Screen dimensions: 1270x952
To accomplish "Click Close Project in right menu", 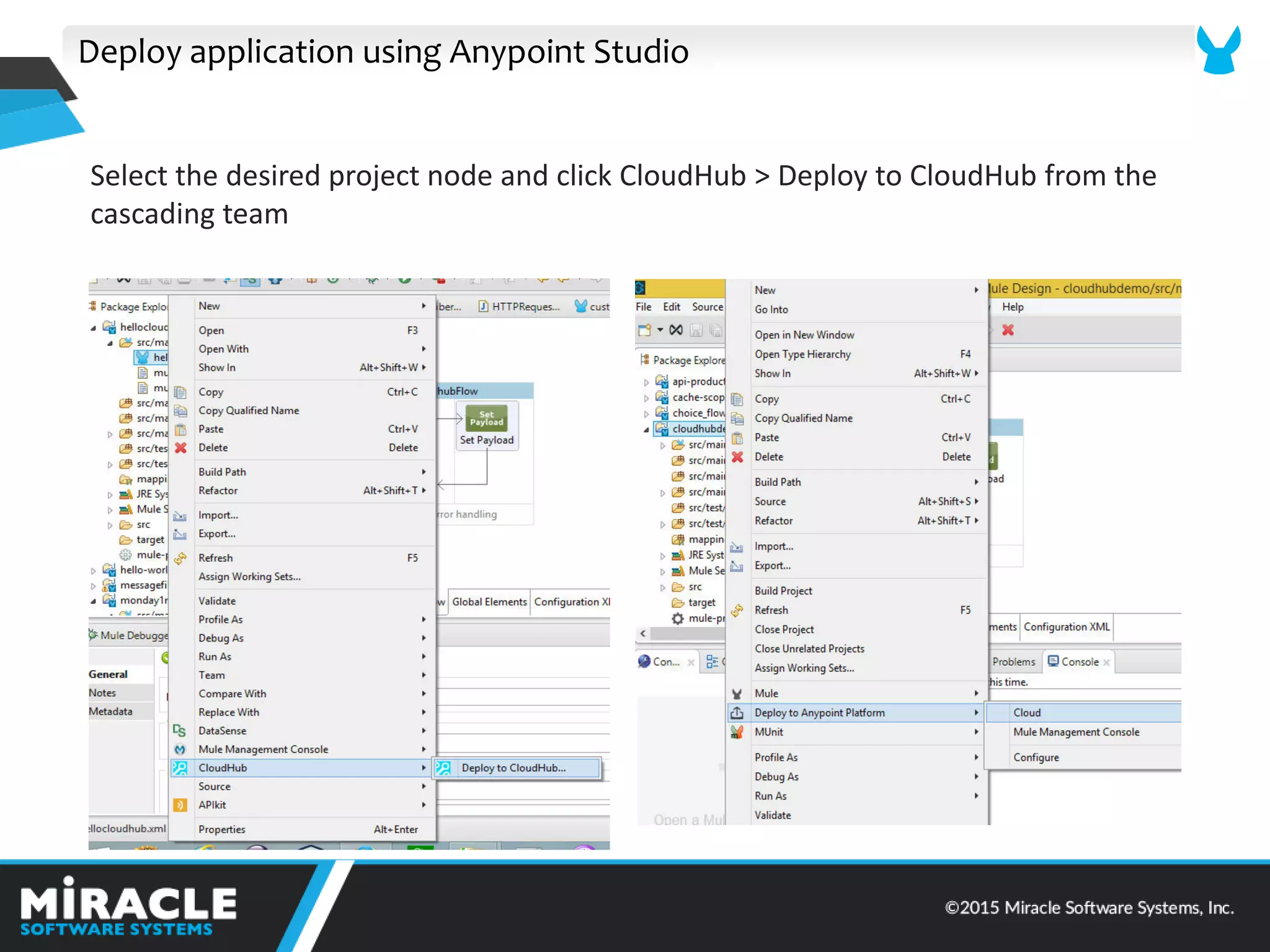I will [x=858, y=629].
